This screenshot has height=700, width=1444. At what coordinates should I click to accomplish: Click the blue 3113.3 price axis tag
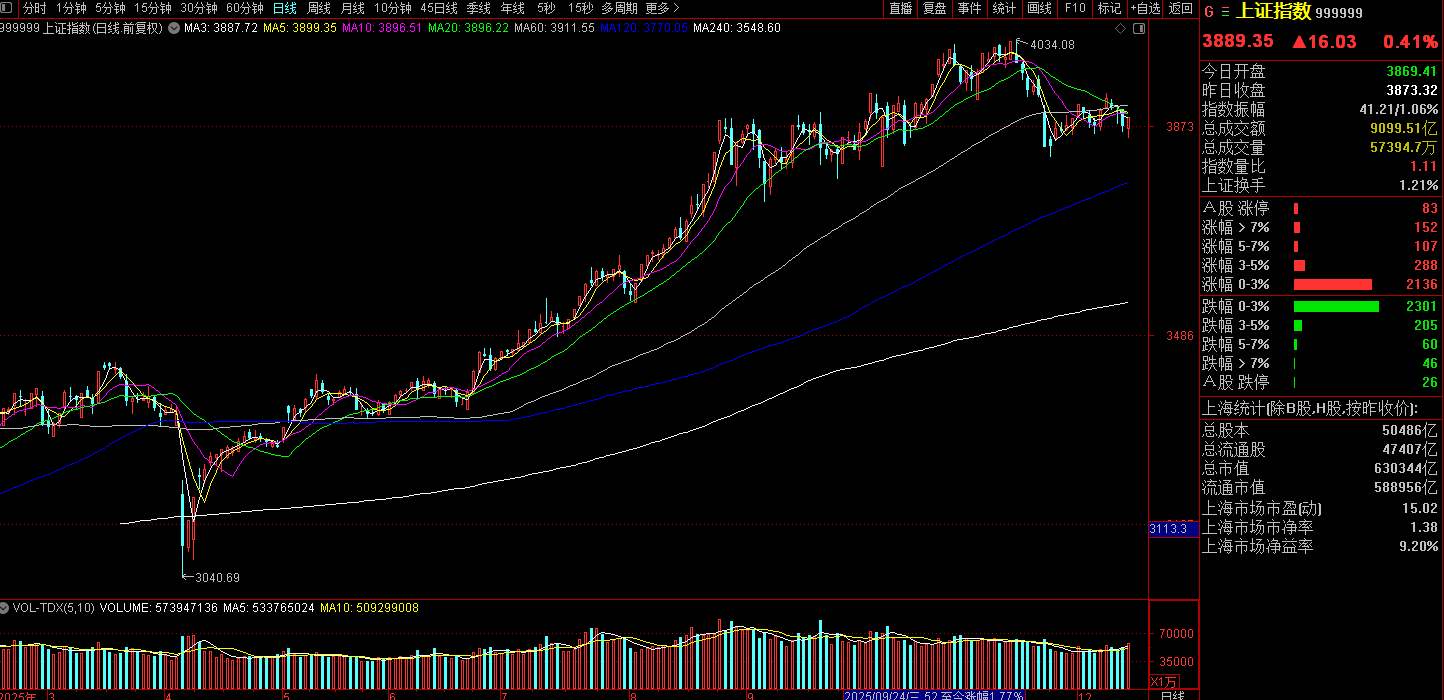point(1173,528)
